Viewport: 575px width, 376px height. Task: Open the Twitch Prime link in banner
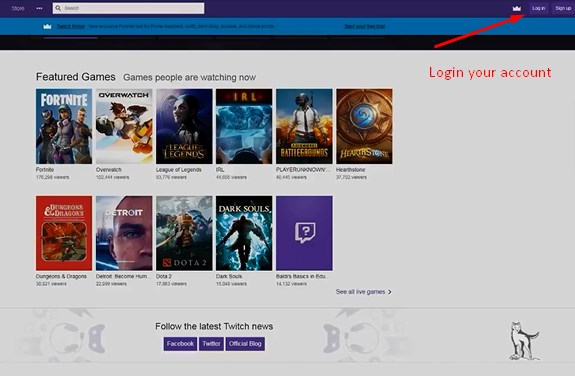71,26
